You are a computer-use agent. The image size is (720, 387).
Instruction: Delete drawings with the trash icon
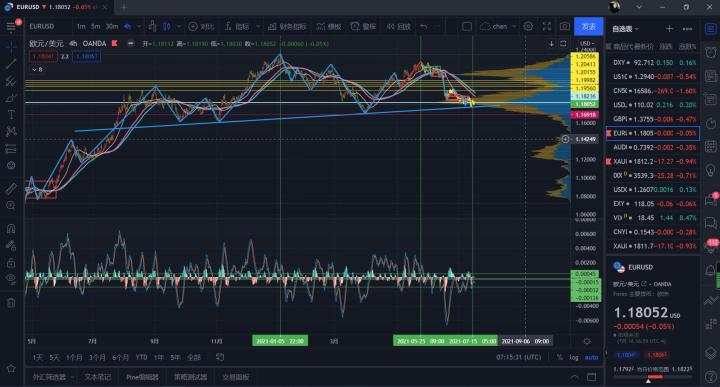pyautogui.click(x=11, y=303)
